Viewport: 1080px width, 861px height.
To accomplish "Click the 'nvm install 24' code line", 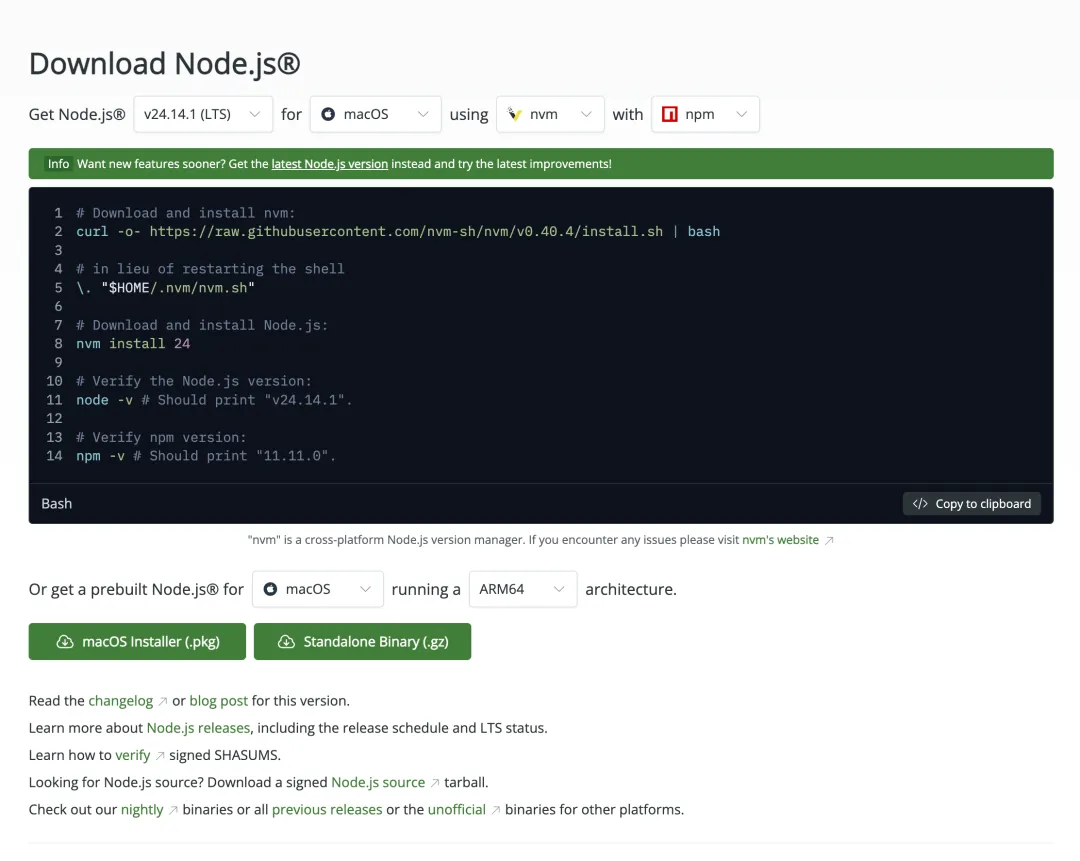I will (x=133, y=344).
